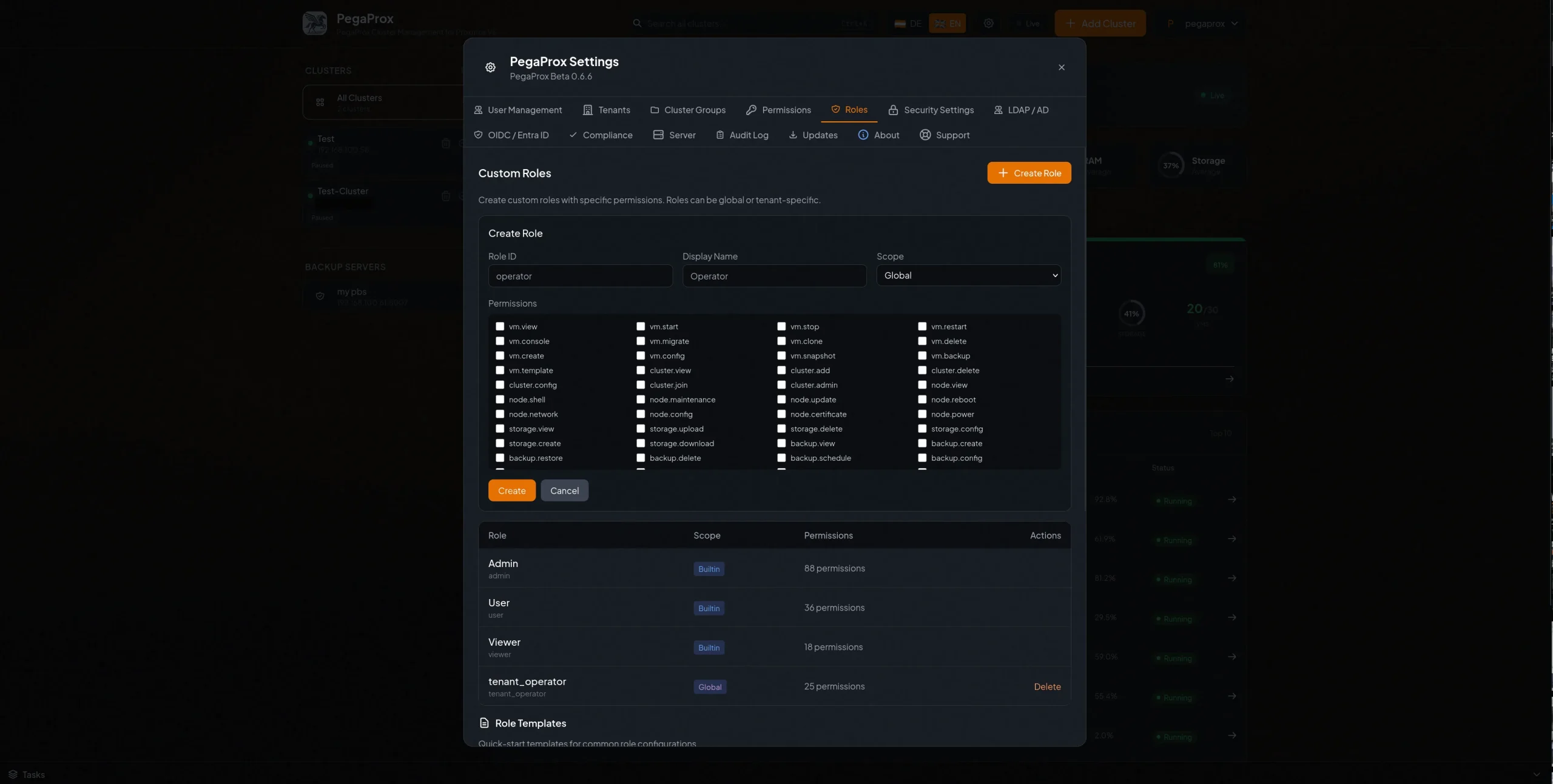Click the LDAP / AD users icon
1553x784 pixels.
998,110
